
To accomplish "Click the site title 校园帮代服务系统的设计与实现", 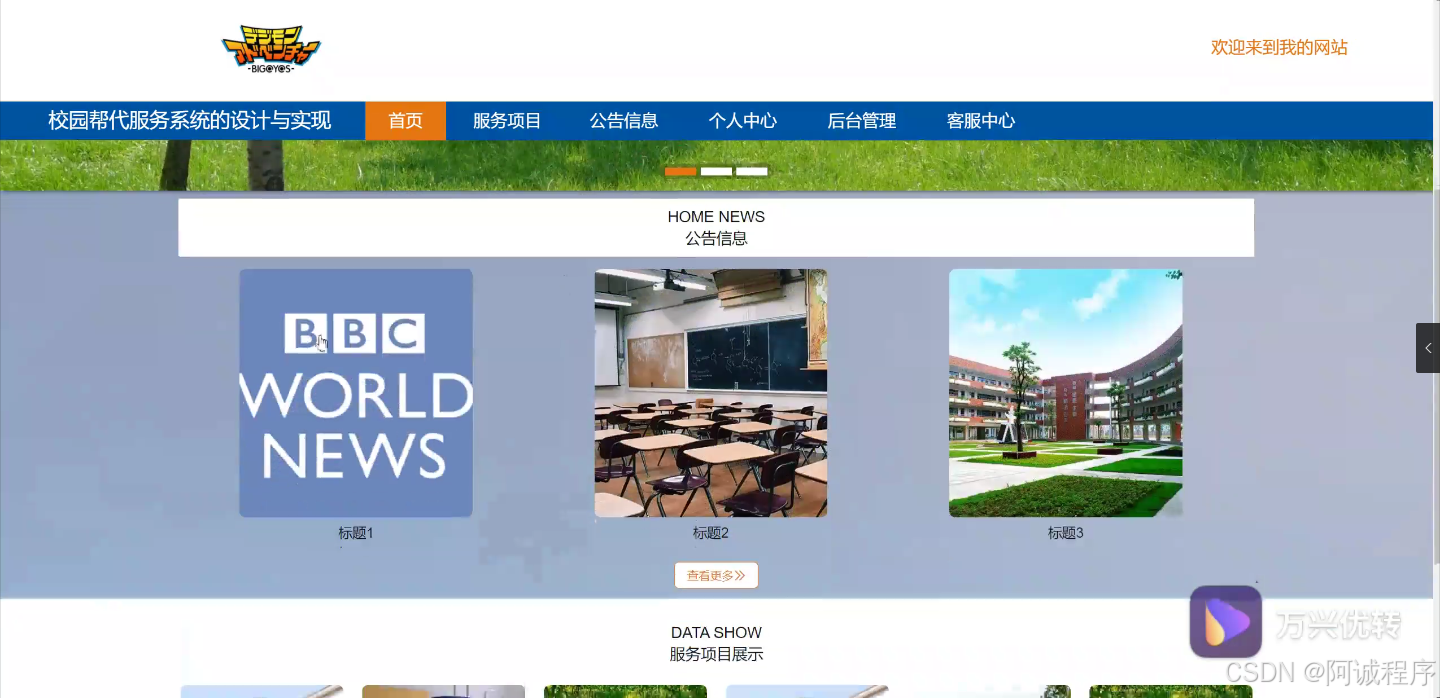I will click(x=190, y=121).
